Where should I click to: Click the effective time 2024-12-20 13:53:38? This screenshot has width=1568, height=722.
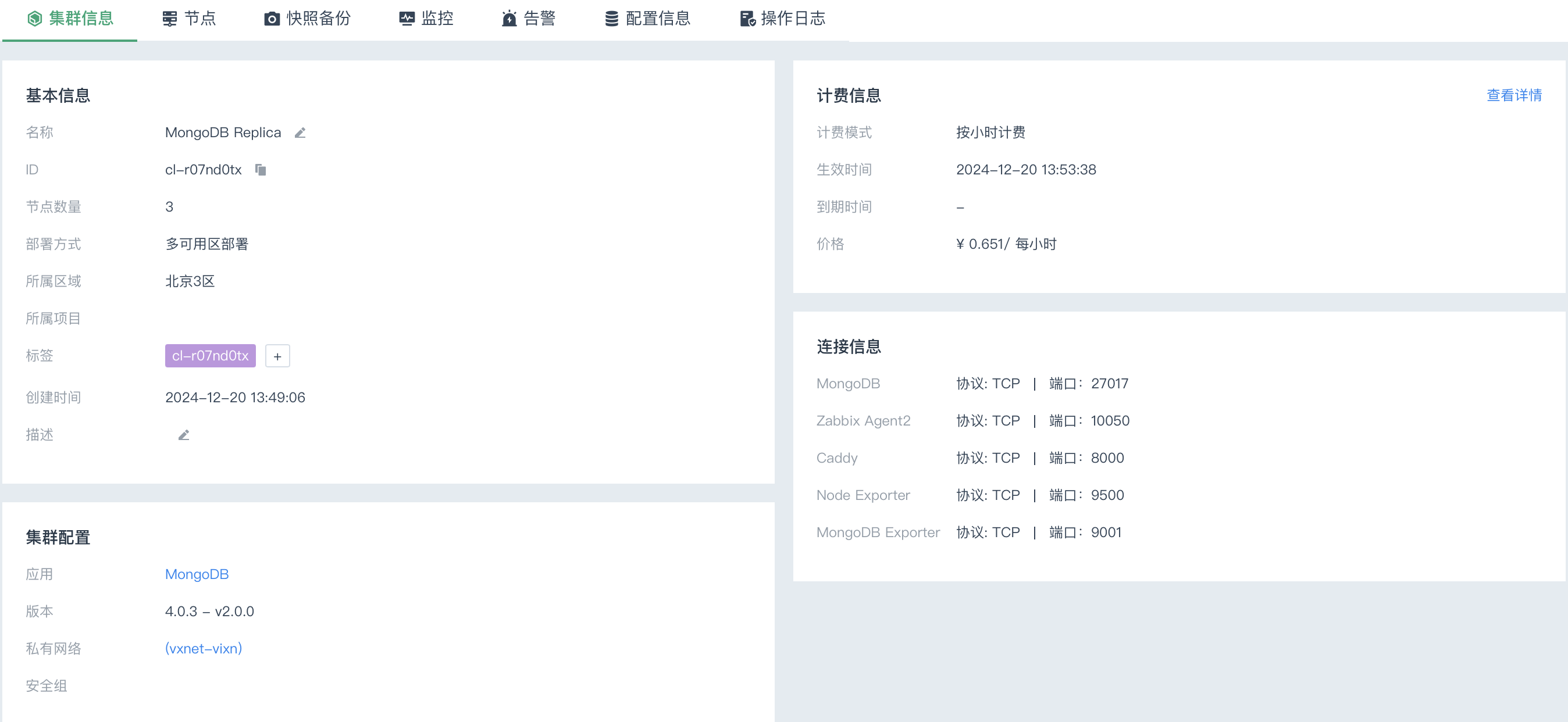point(1025,170)
